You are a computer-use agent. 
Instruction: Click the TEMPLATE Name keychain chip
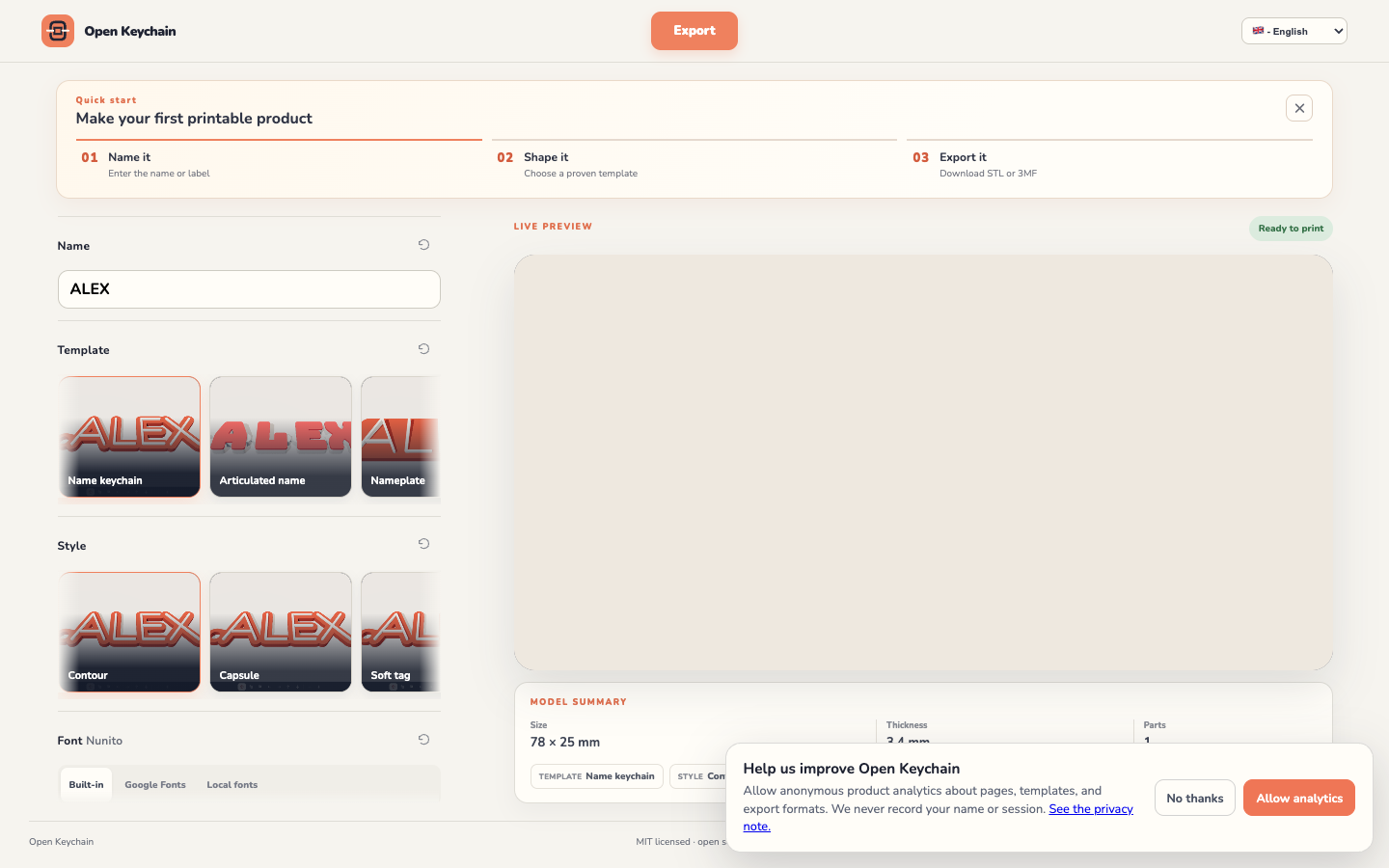tap(597, 776)
